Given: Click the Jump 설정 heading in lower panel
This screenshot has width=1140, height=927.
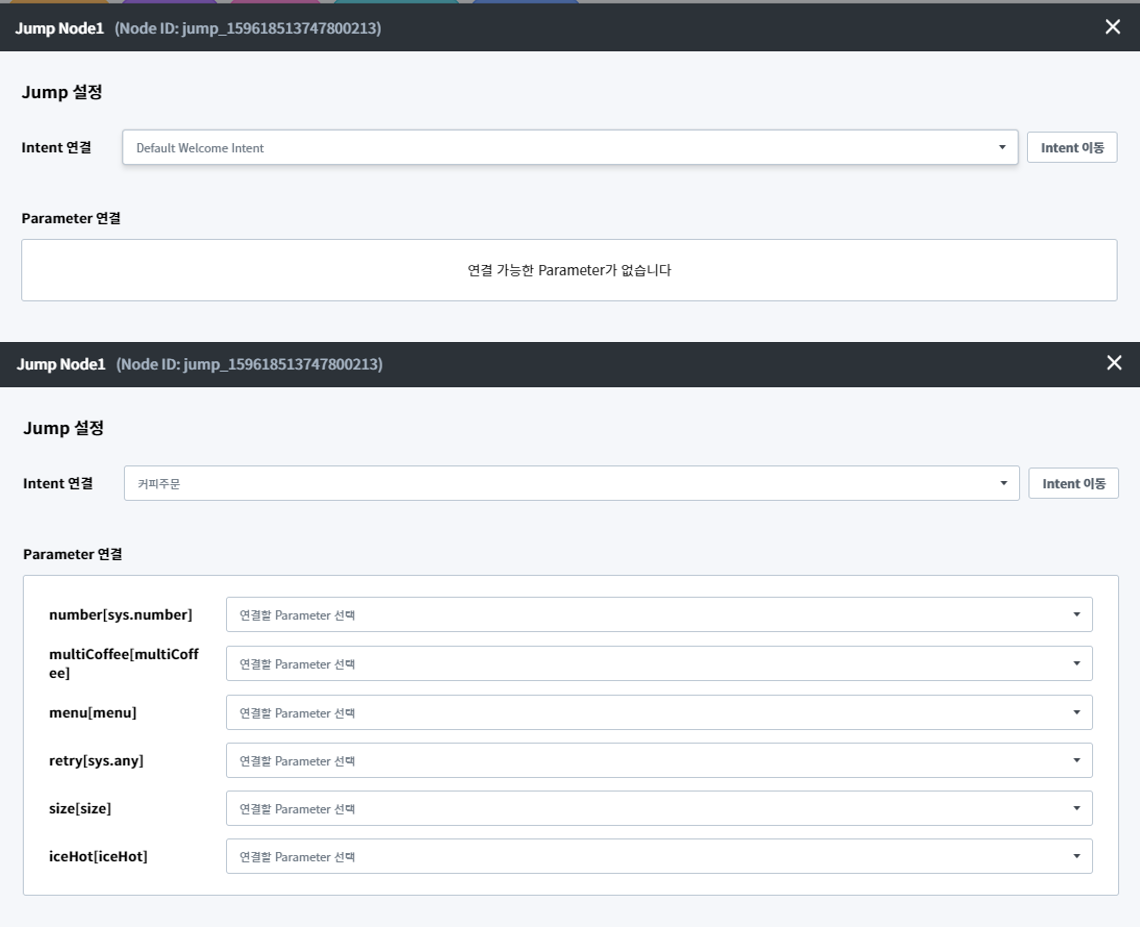Looking at the screenshot, I should pyautogui.click(x=64, y=428).
